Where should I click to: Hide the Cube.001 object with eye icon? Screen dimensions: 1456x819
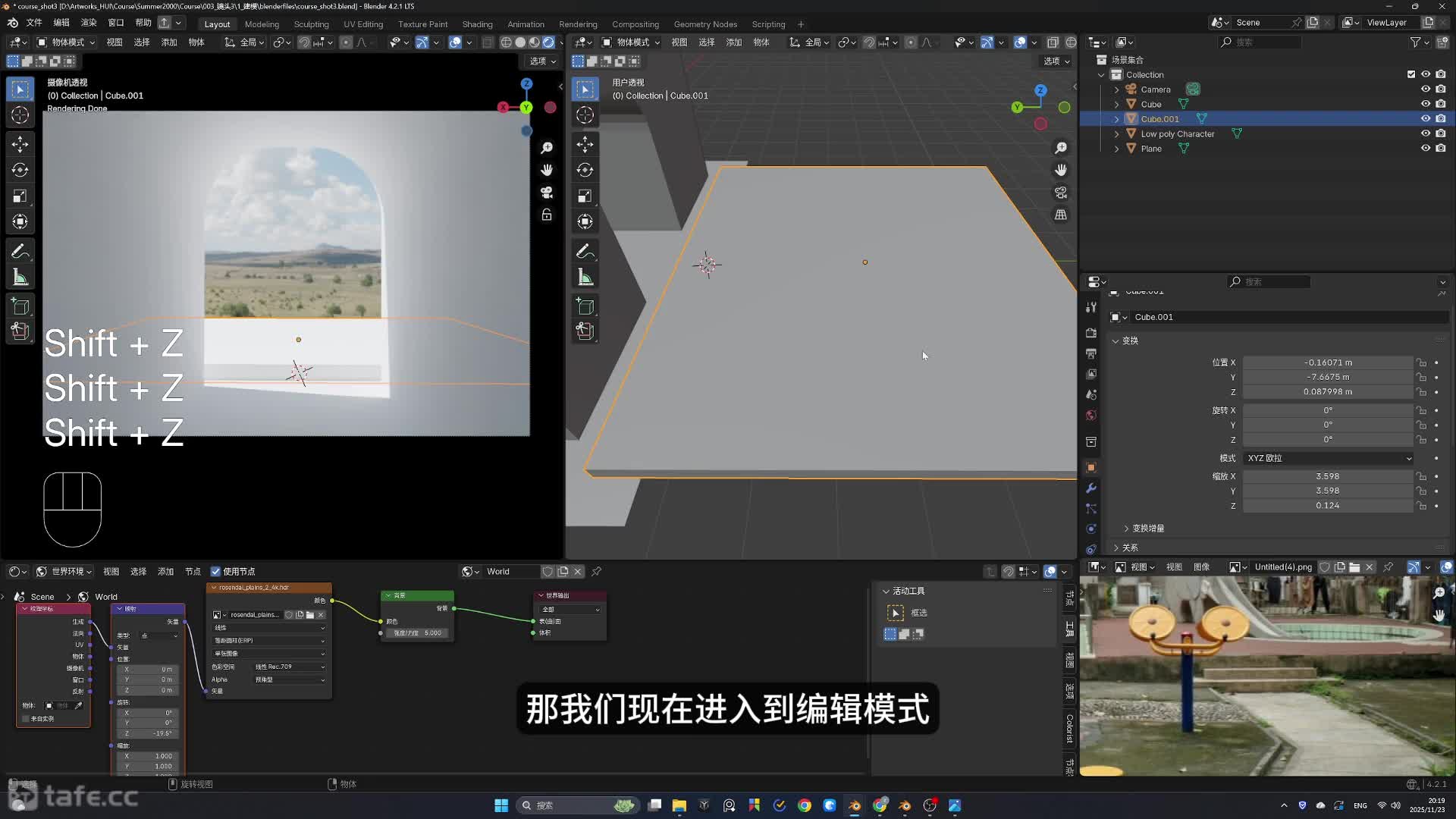1425,119
